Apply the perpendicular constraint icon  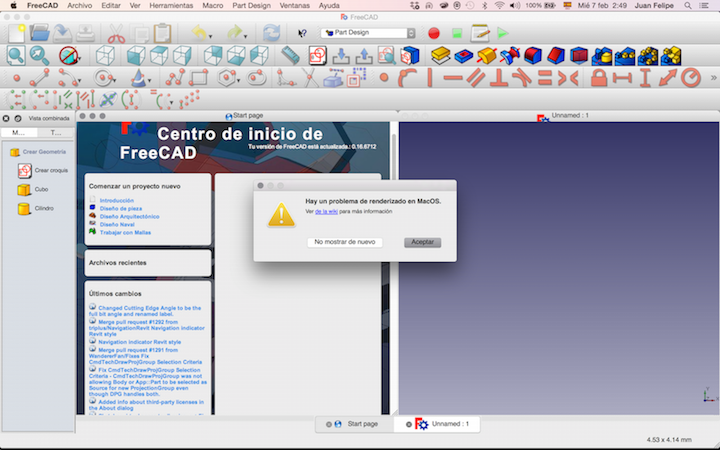499,78
